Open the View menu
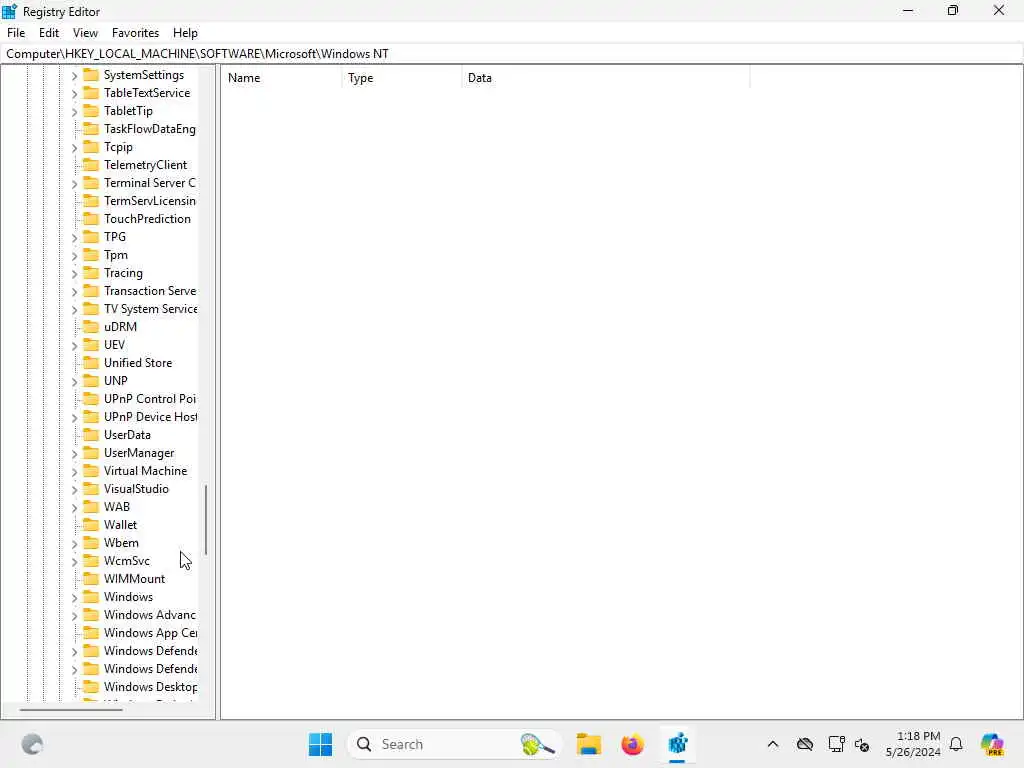 tap(85, 33)
